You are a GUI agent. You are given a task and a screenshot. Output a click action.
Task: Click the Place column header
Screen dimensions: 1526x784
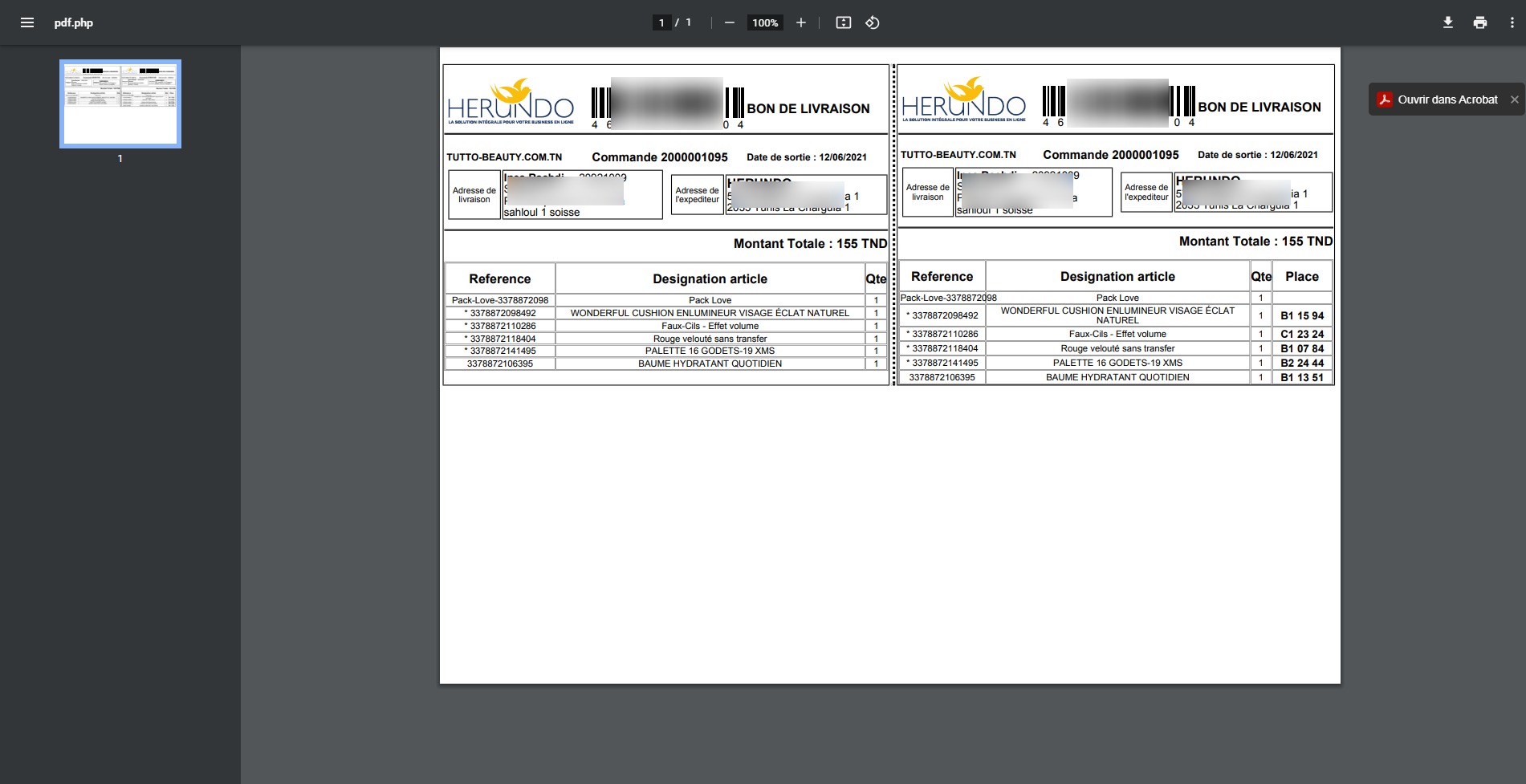click(1302, 276)
